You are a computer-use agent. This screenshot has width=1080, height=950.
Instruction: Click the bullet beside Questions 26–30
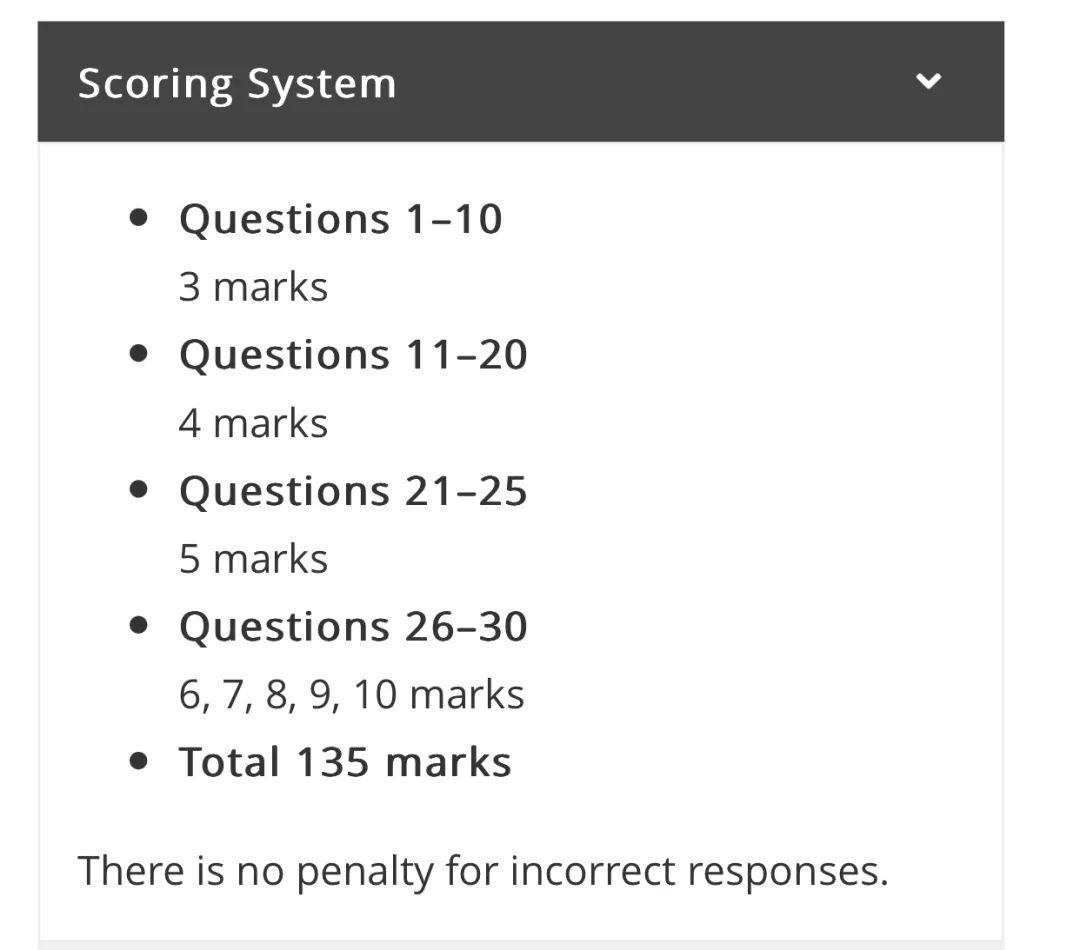coord(138,626)
